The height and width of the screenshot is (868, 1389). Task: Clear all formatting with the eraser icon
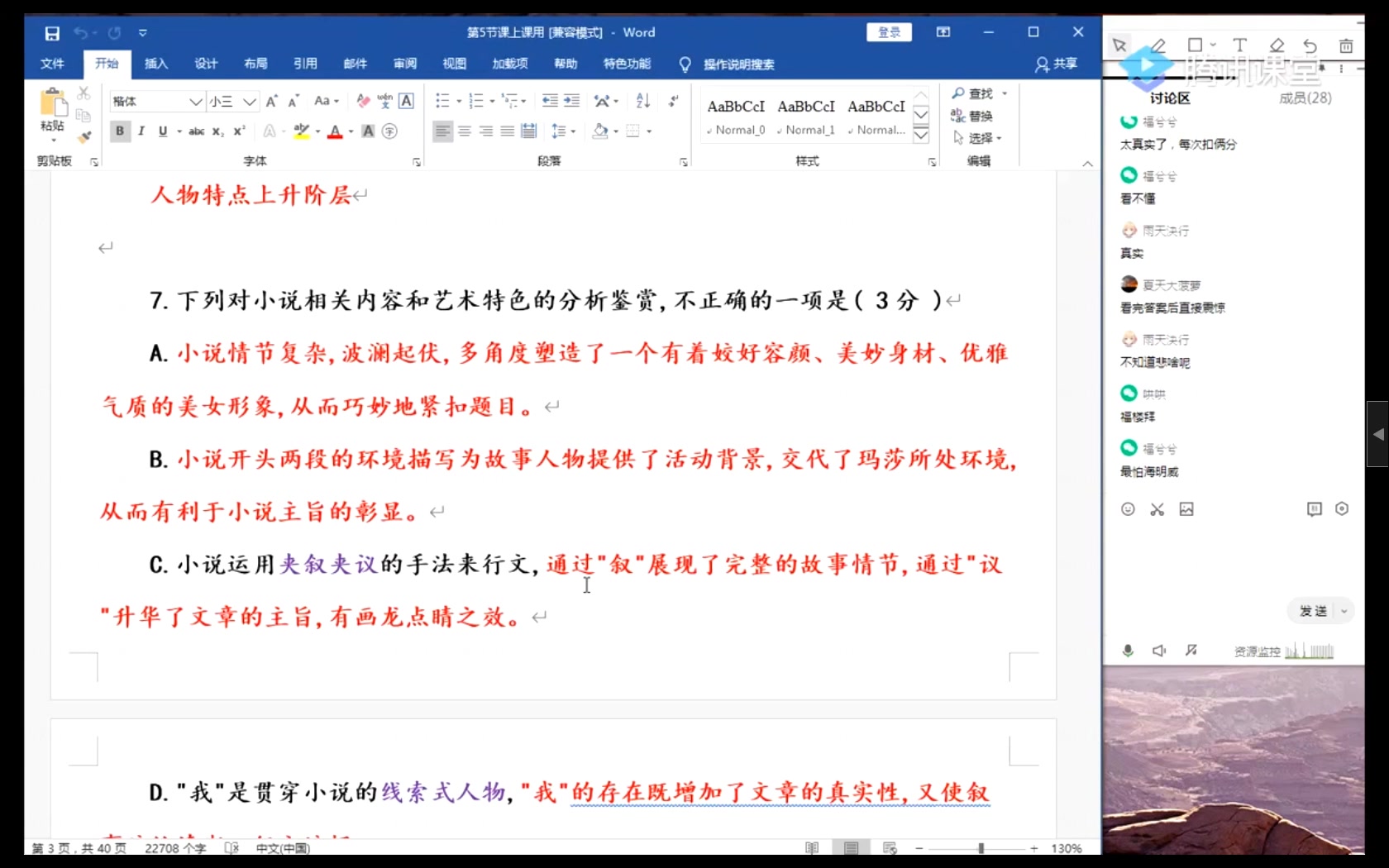363,101
